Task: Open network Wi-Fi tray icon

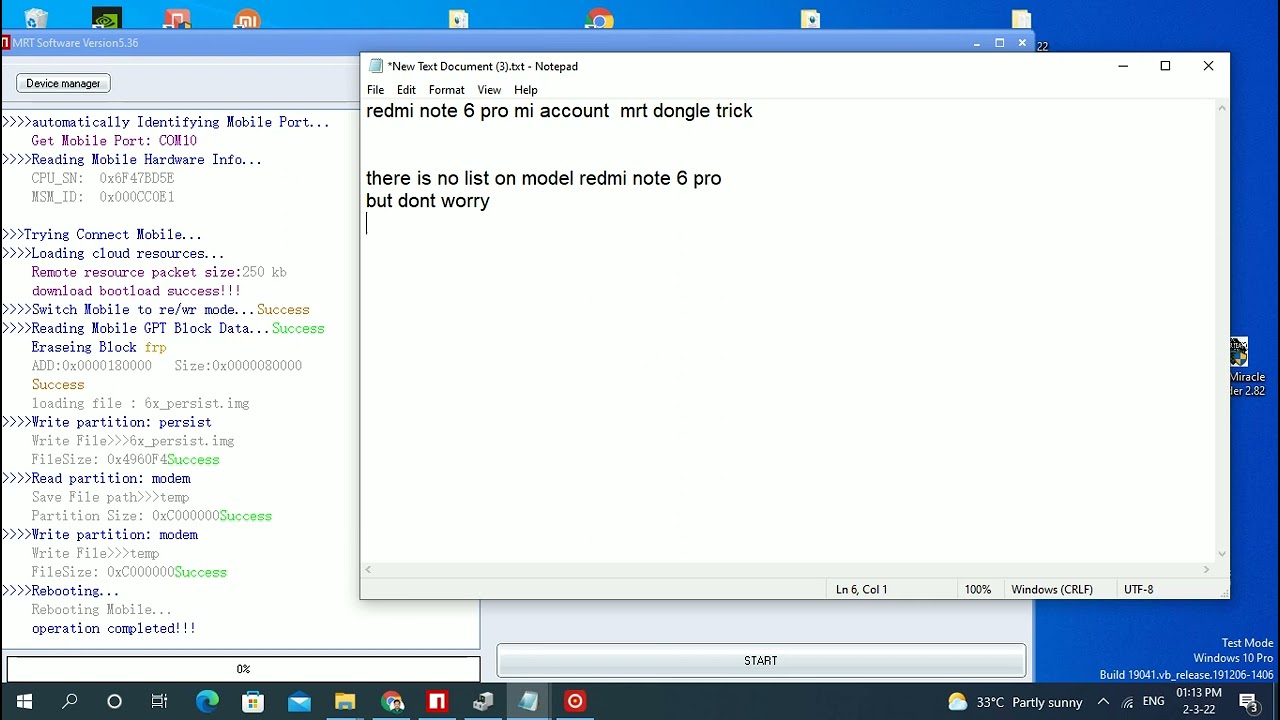Action: point(1128,702)
